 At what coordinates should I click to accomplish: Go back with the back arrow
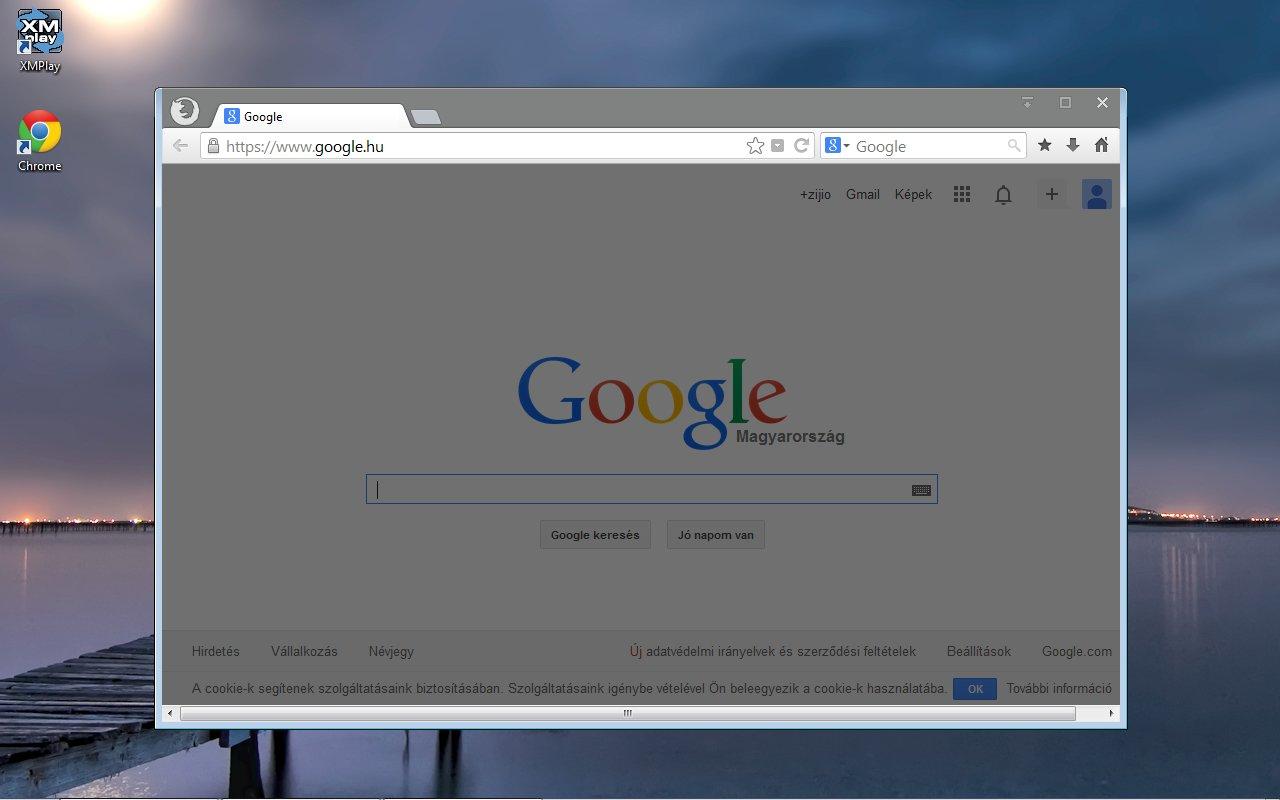180,146
